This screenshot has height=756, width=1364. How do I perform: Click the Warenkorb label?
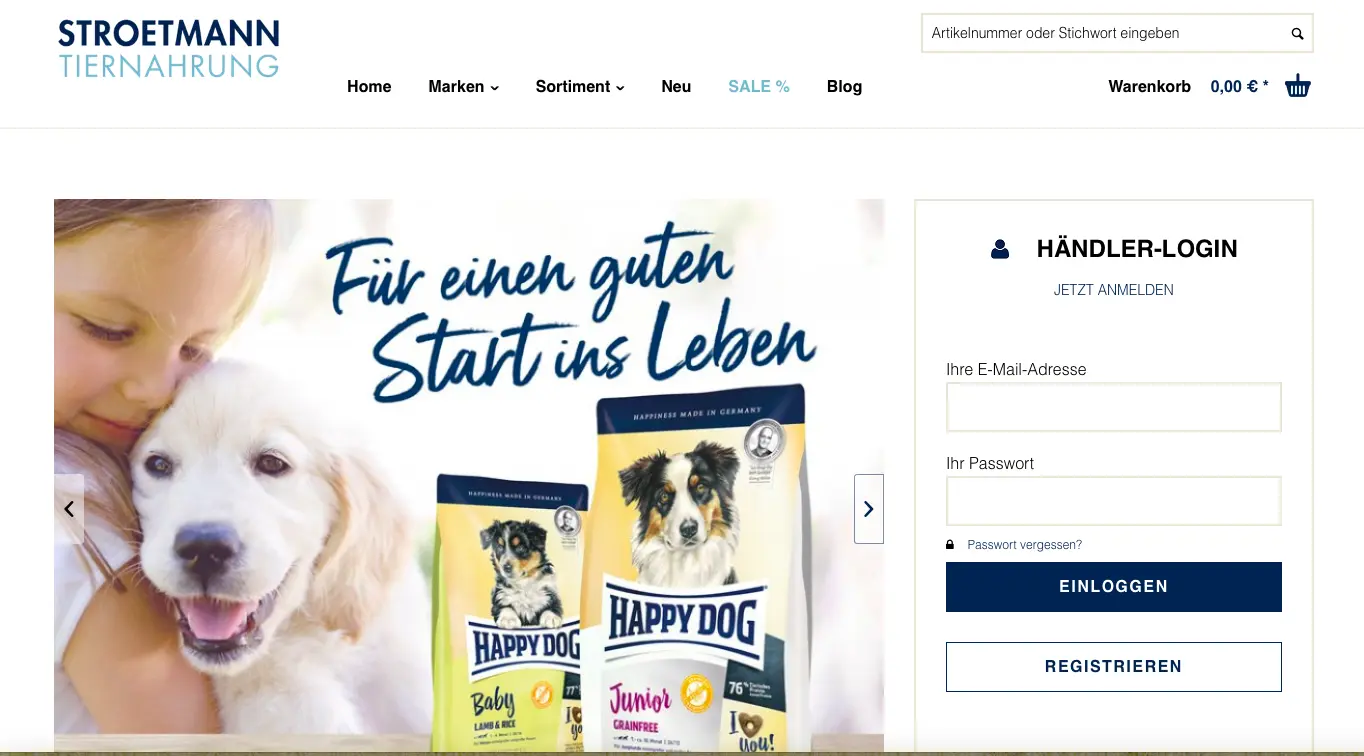click(1149, 87)
